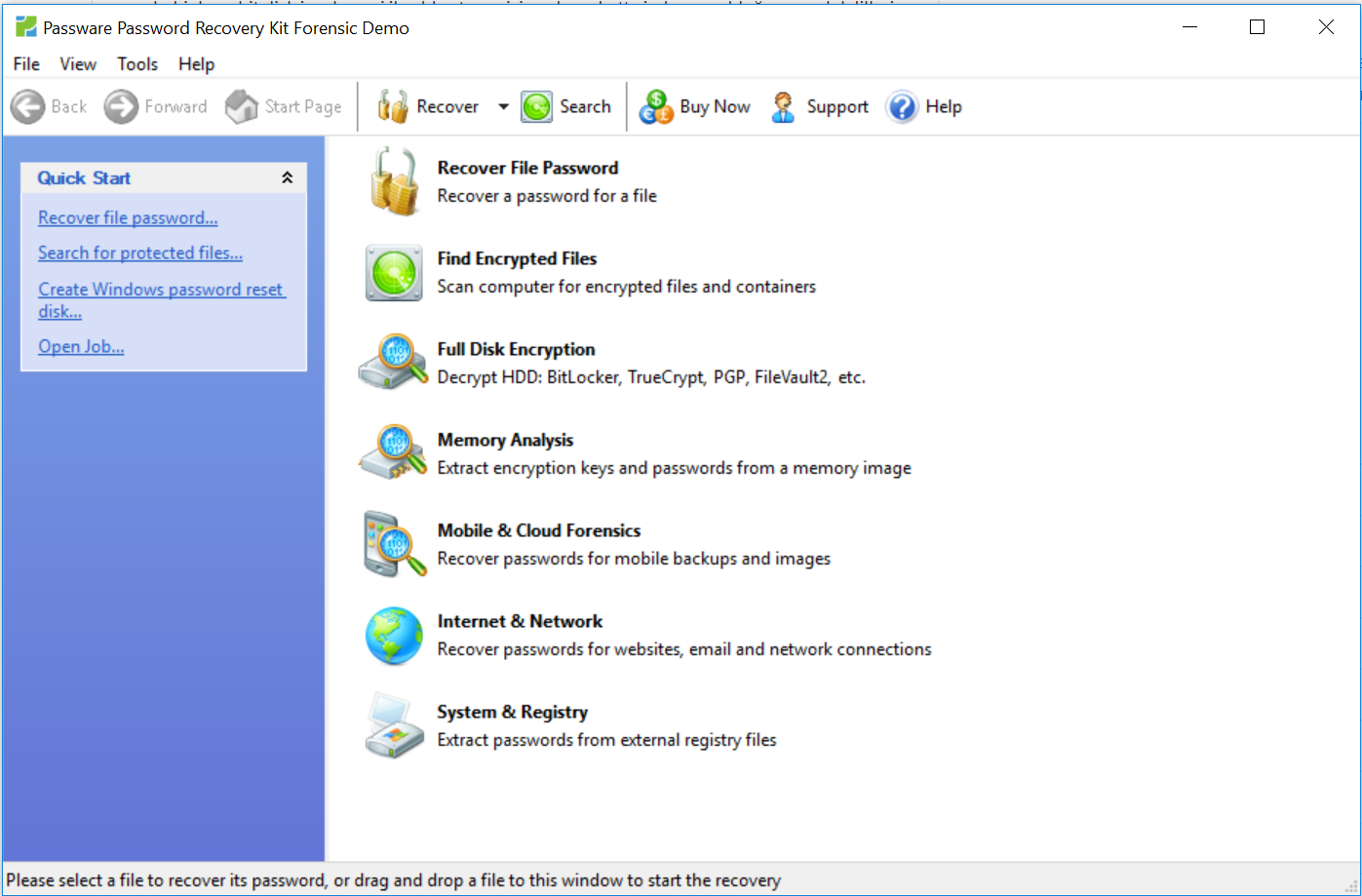Click the green Search radar icon
The height and width of the screenshot is (896, 1362).
[536, 106]
